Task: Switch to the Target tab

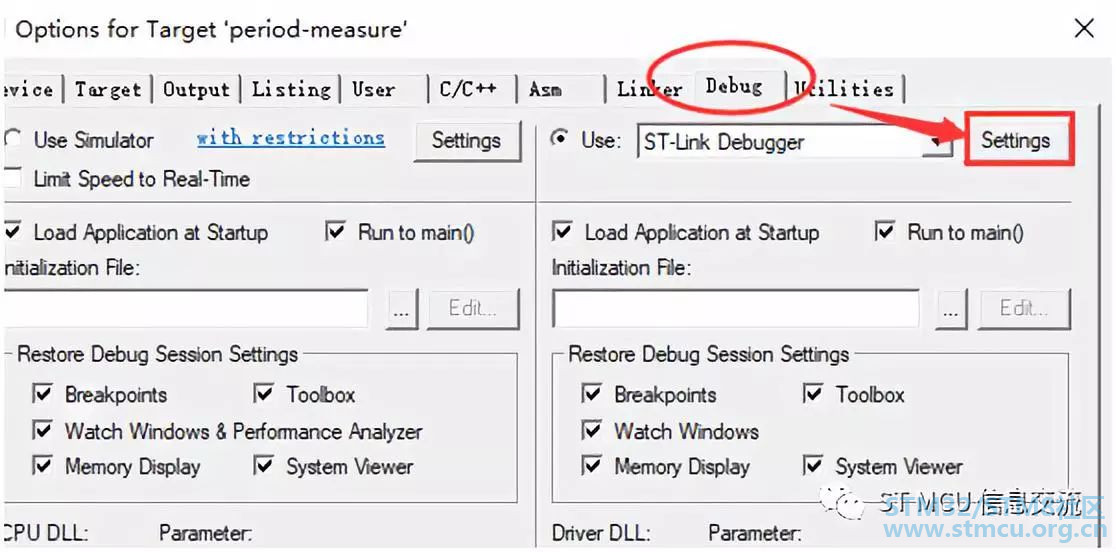Action: (x=108, y=90)
